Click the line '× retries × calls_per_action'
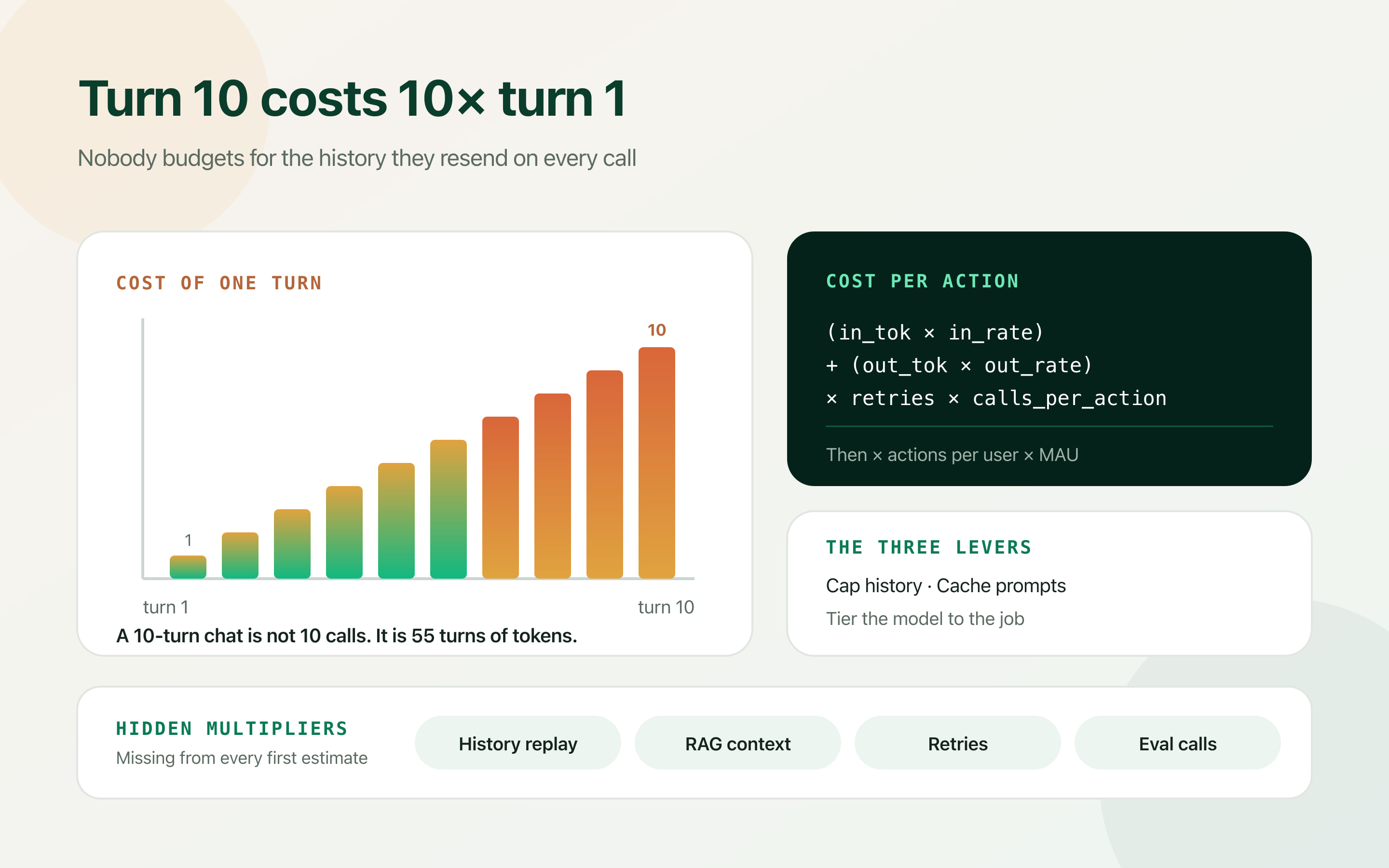Screen dimensions: 1389x868 996,398
